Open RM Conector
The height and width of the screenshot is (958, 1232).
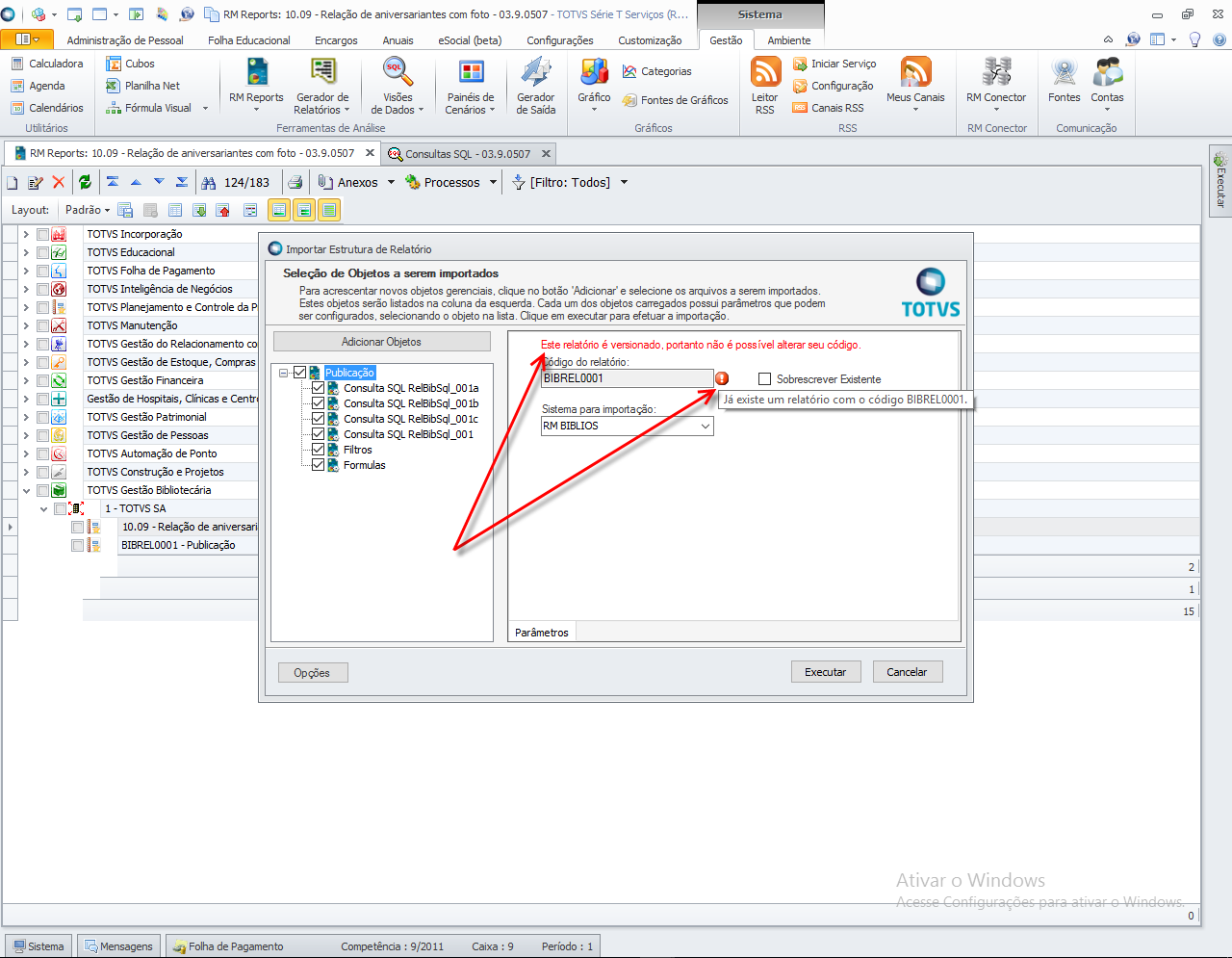point(996,85)
